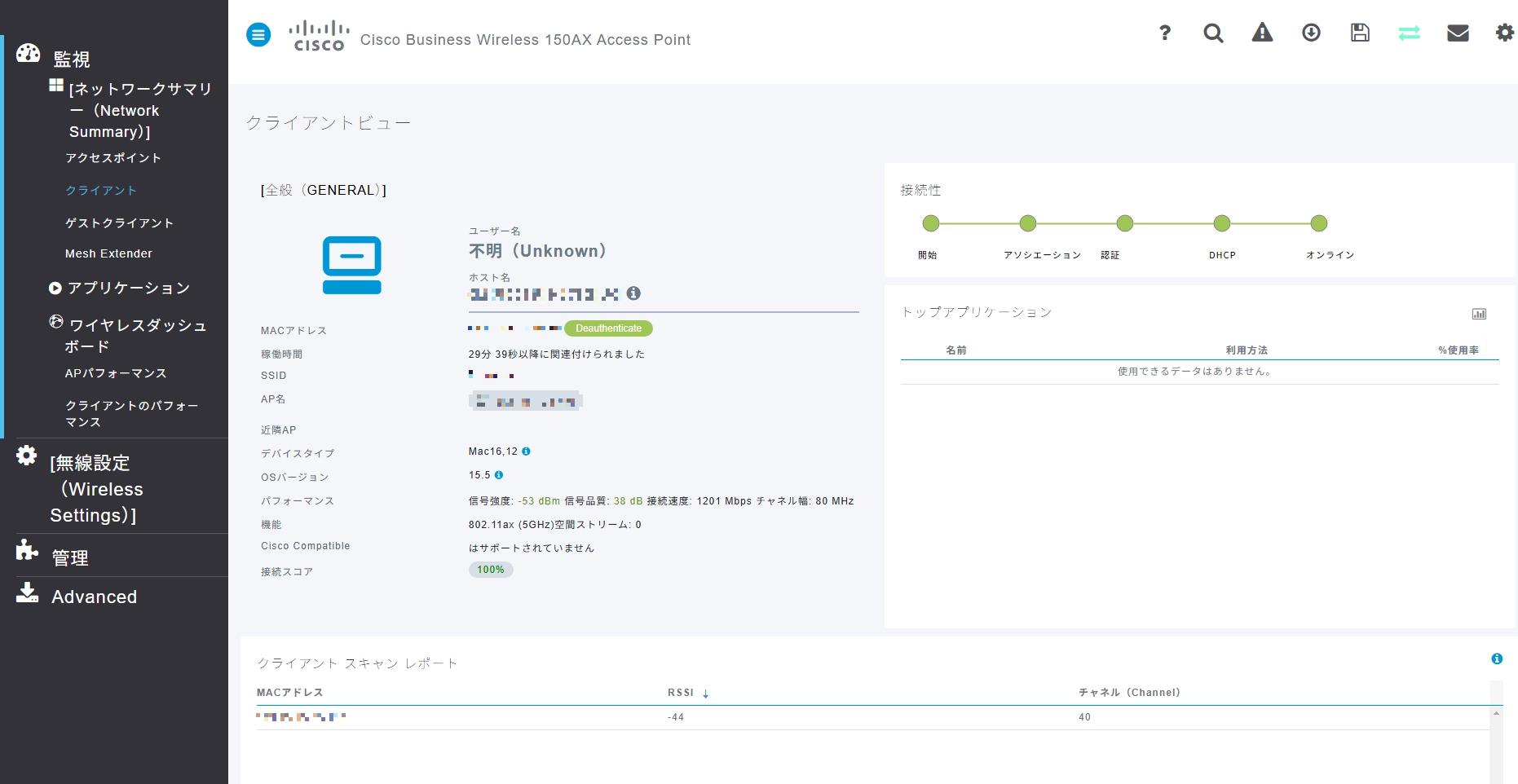Image resolution: width=1518 pixels, height=784 pixels.
Task: Click the 利用方法 column header
Action: (1247, 350)
